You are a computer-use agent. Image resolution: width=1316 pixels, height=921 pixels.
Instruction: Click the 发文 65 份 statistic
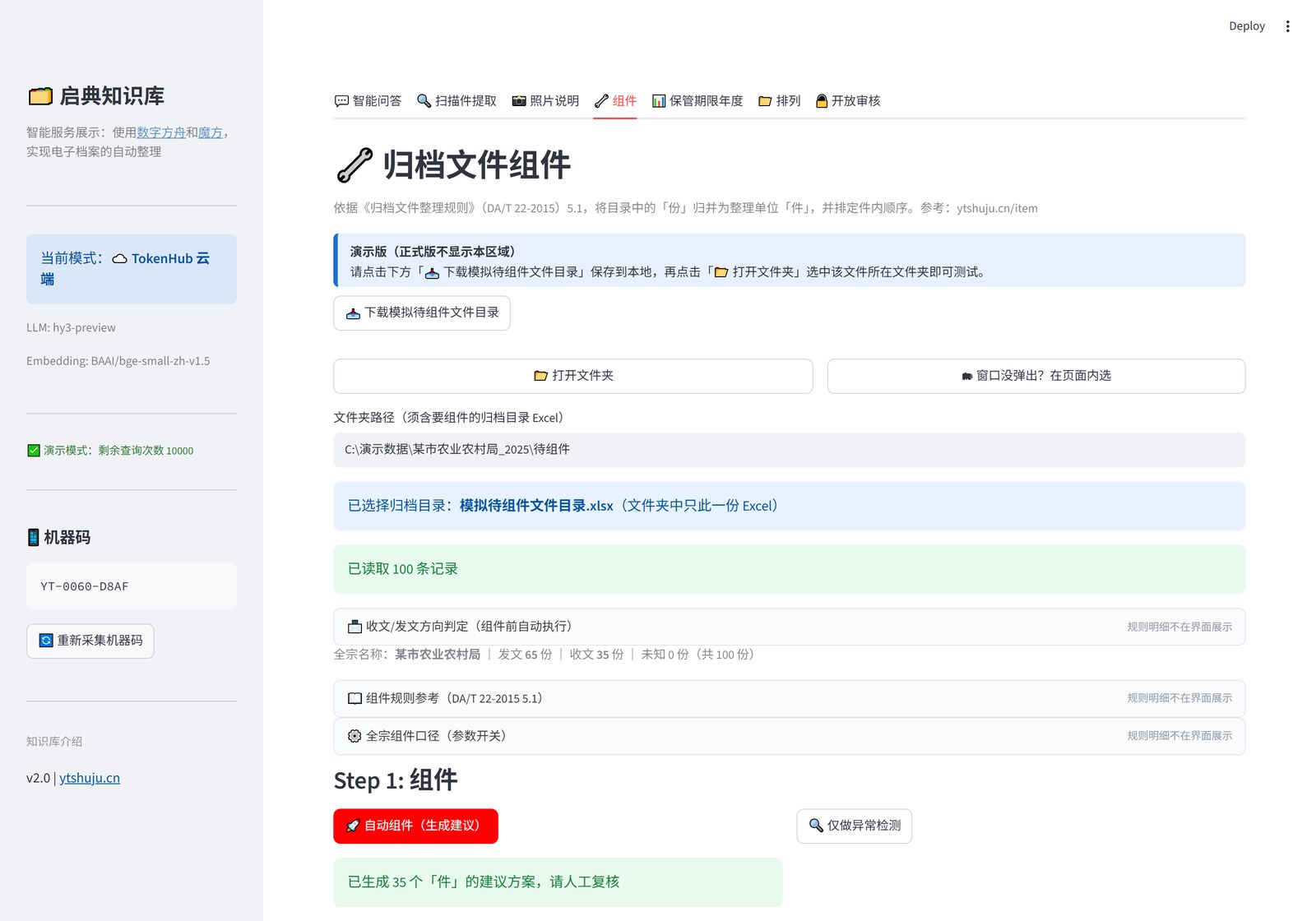[x=525, y=655]
